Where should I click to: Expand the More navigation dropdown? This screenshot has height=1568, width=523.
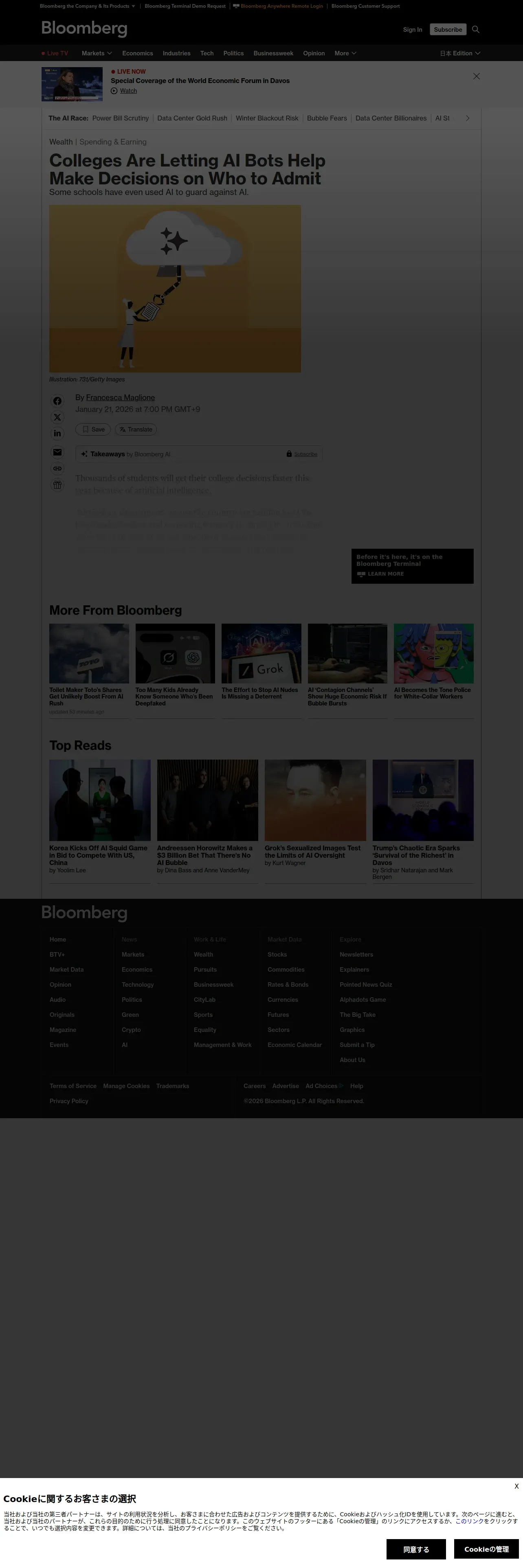345,54
